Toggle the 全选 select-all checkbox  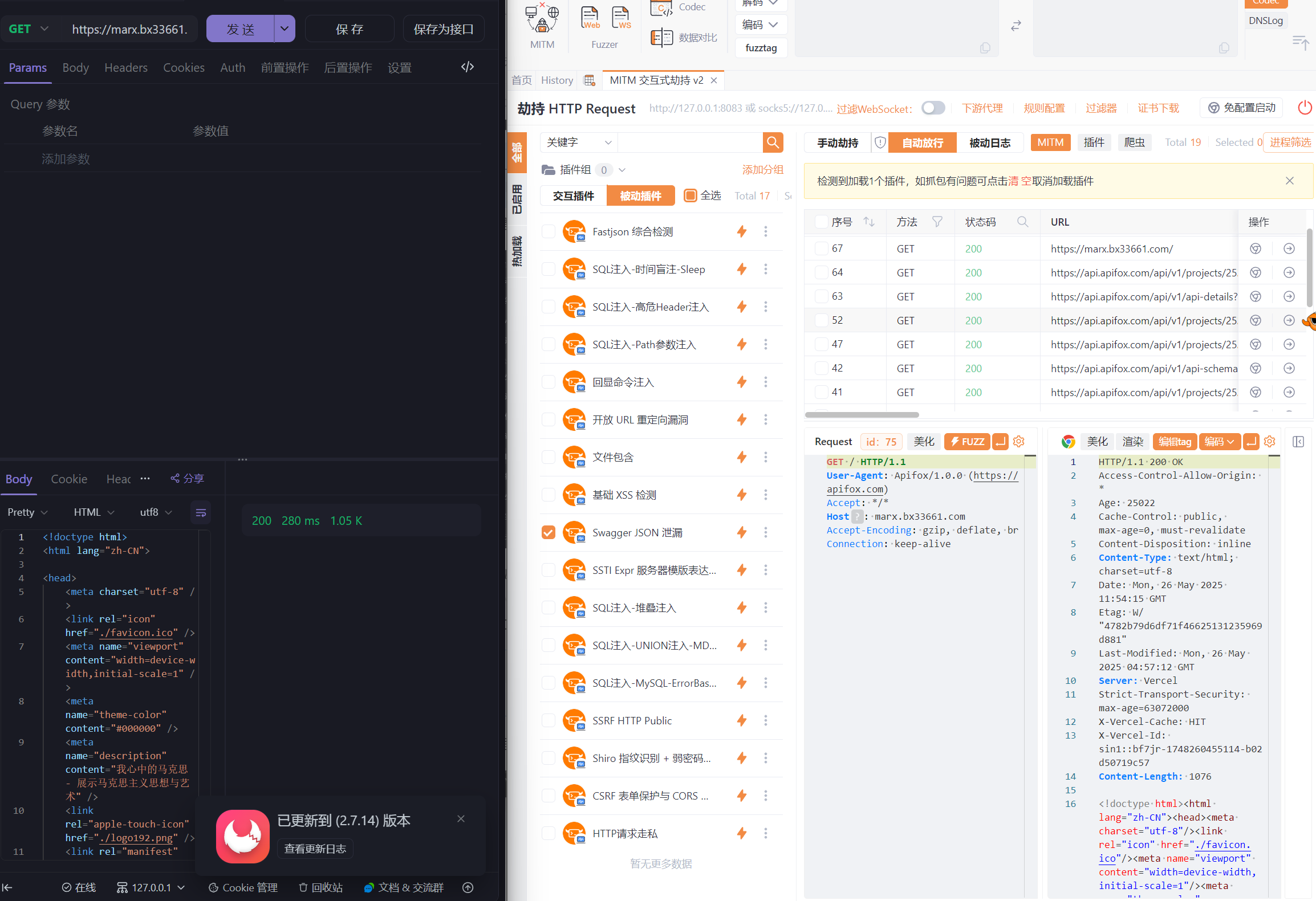coord(690,195)
